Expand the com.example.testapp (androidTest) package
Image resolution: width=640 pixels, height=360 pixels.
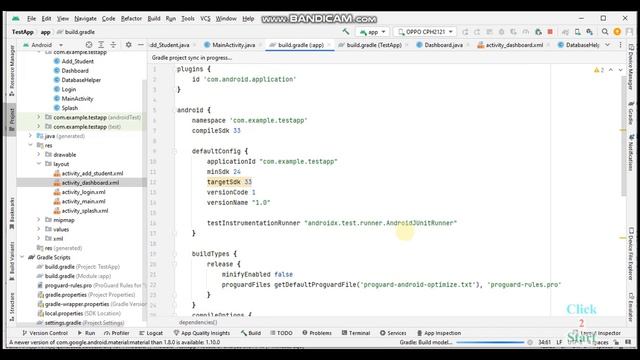pos(39,117)
